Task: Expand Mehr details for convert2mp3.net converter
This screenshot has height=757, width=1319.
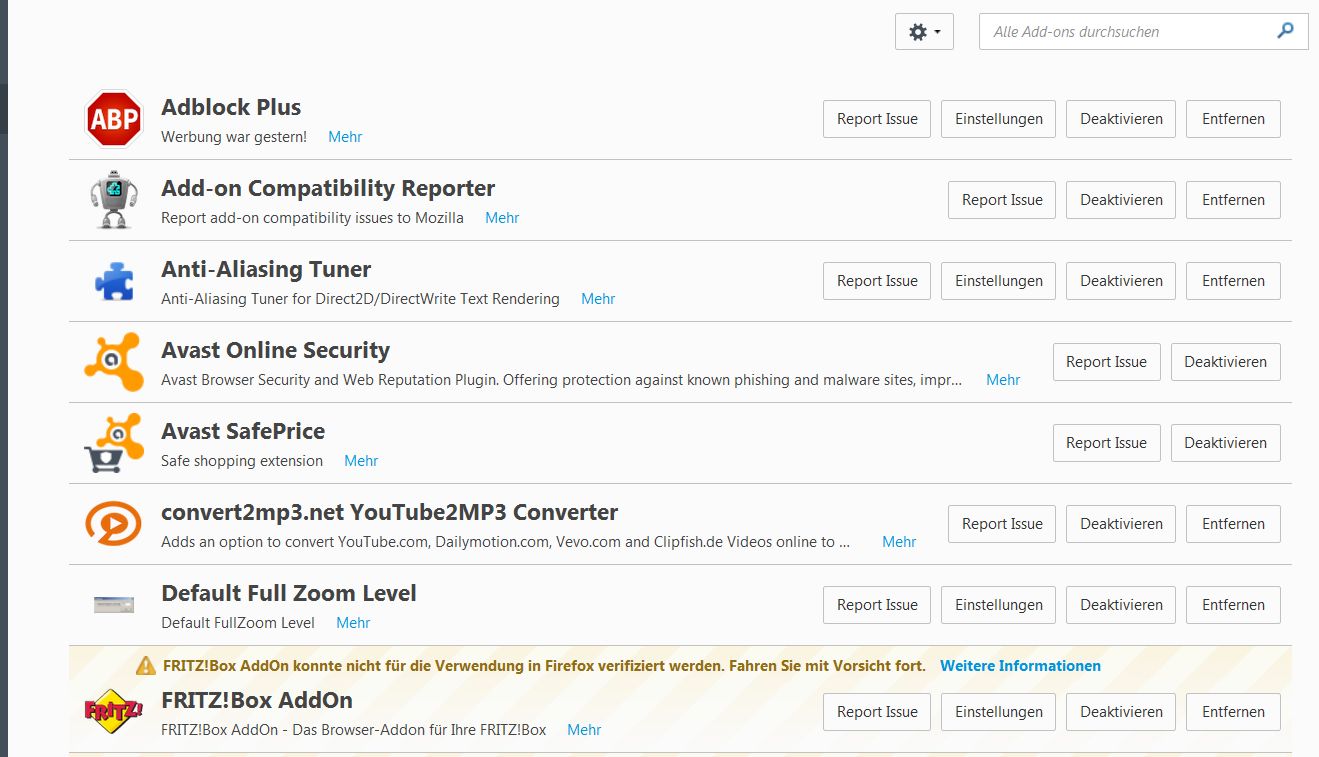Action: click(899, 542)
